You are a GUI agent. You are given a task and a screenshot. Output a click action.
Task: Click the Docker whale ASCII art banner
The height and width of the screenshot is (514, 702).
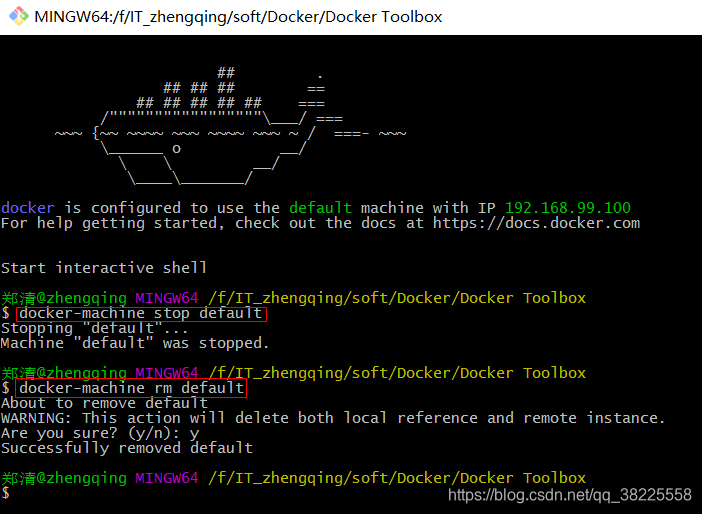[231, 126]
